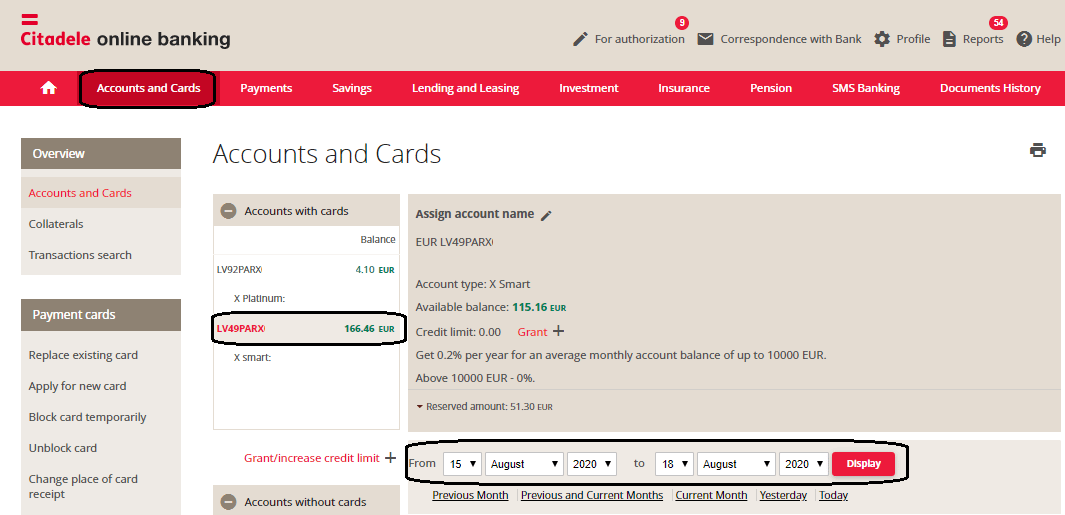Click X smart card entry
The image size is (1065, 515).
click(252, 356)
